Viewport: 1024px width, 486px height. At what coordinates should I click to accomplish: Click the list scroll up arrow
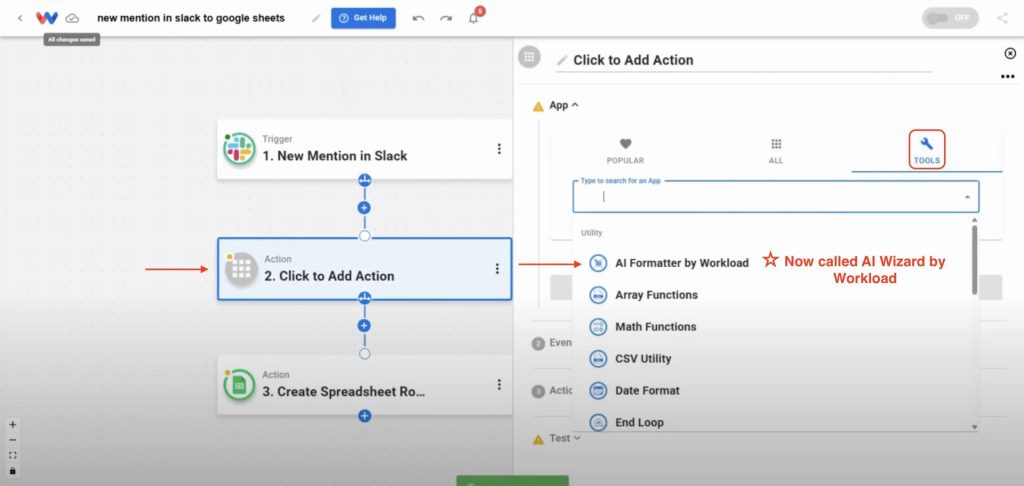pos(975,220)
